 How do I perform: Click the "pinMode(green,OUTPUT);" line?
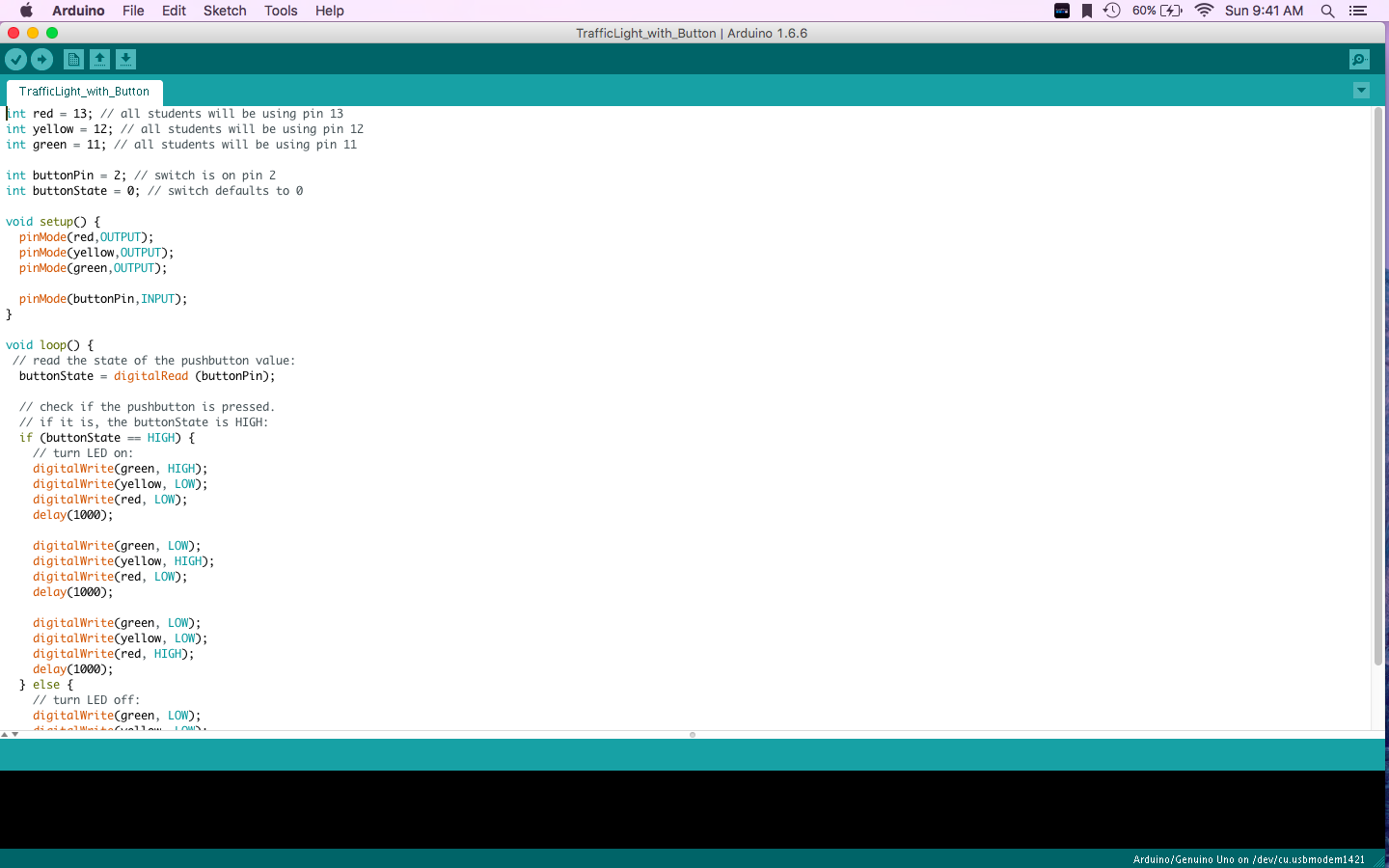(93, 268)
